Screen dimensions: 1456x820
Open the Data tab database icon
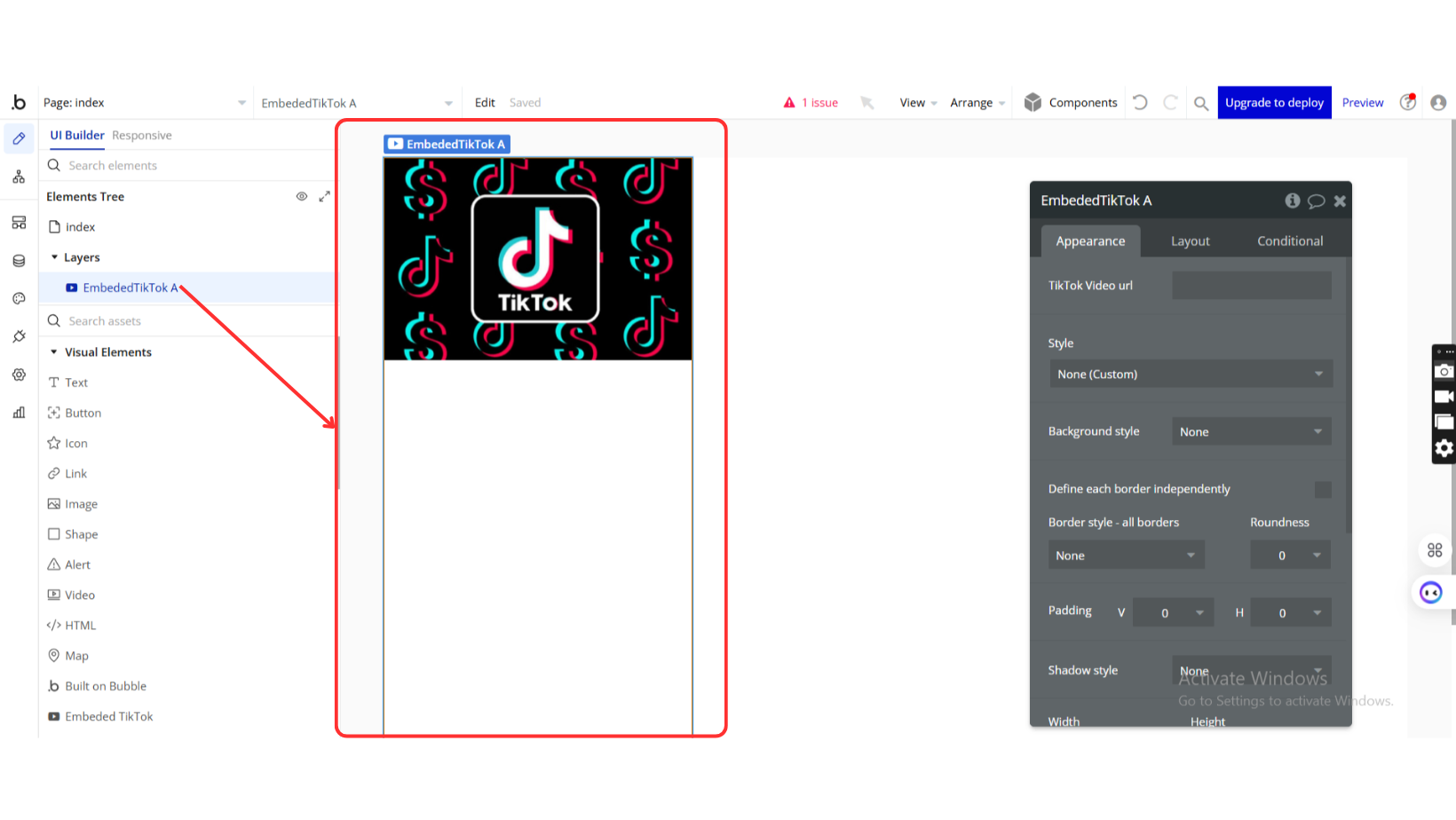click(x=19, y=261)
